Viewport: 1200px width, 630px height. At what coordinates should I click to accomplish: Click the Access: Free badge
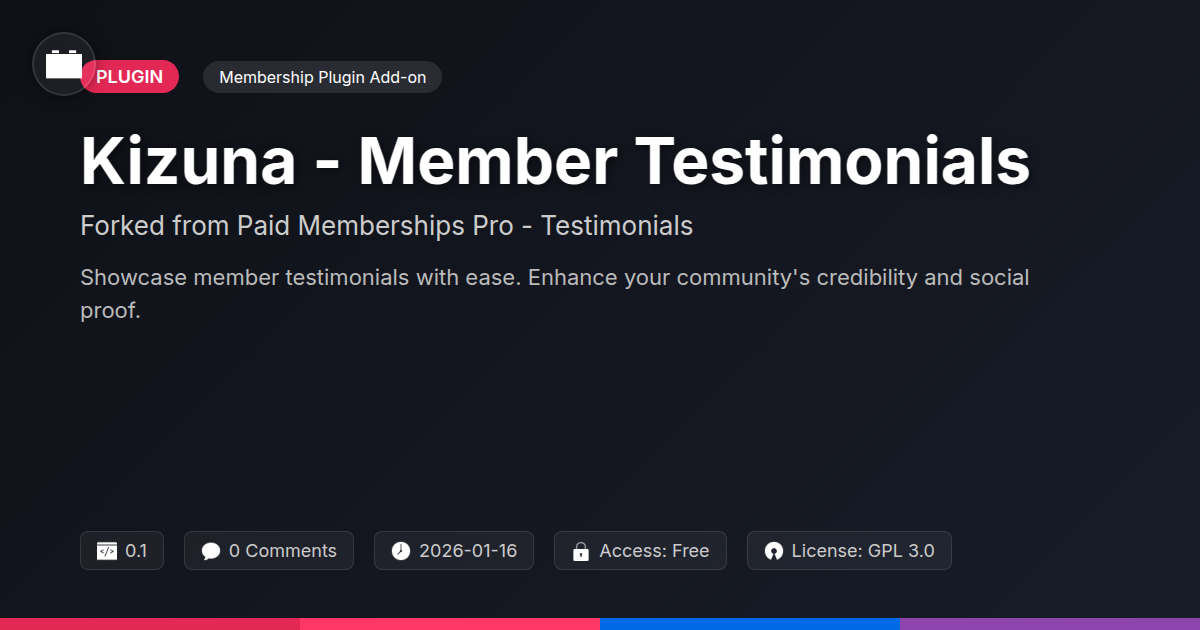click(640, 551)
